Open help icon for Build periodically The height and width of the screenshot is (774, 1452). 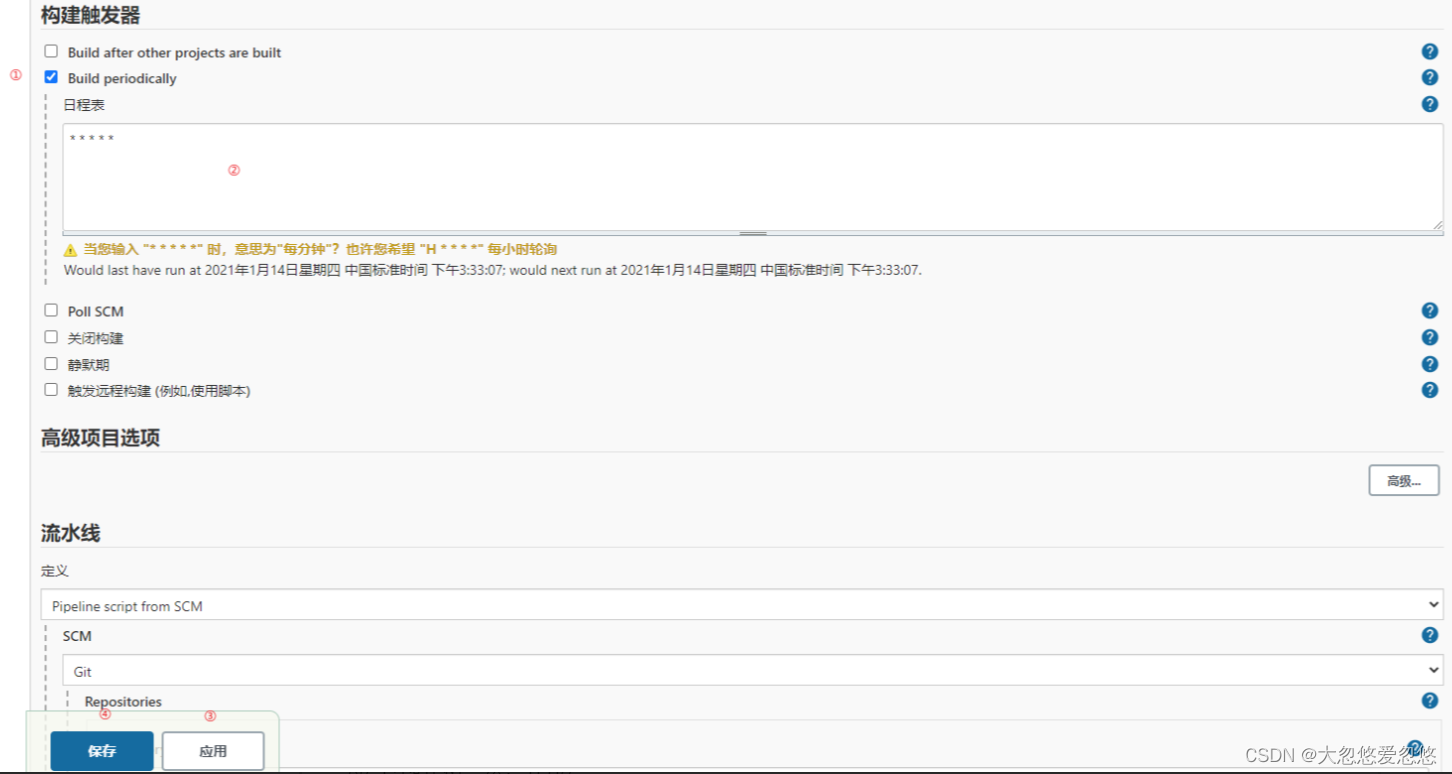tap(1430, 78)
